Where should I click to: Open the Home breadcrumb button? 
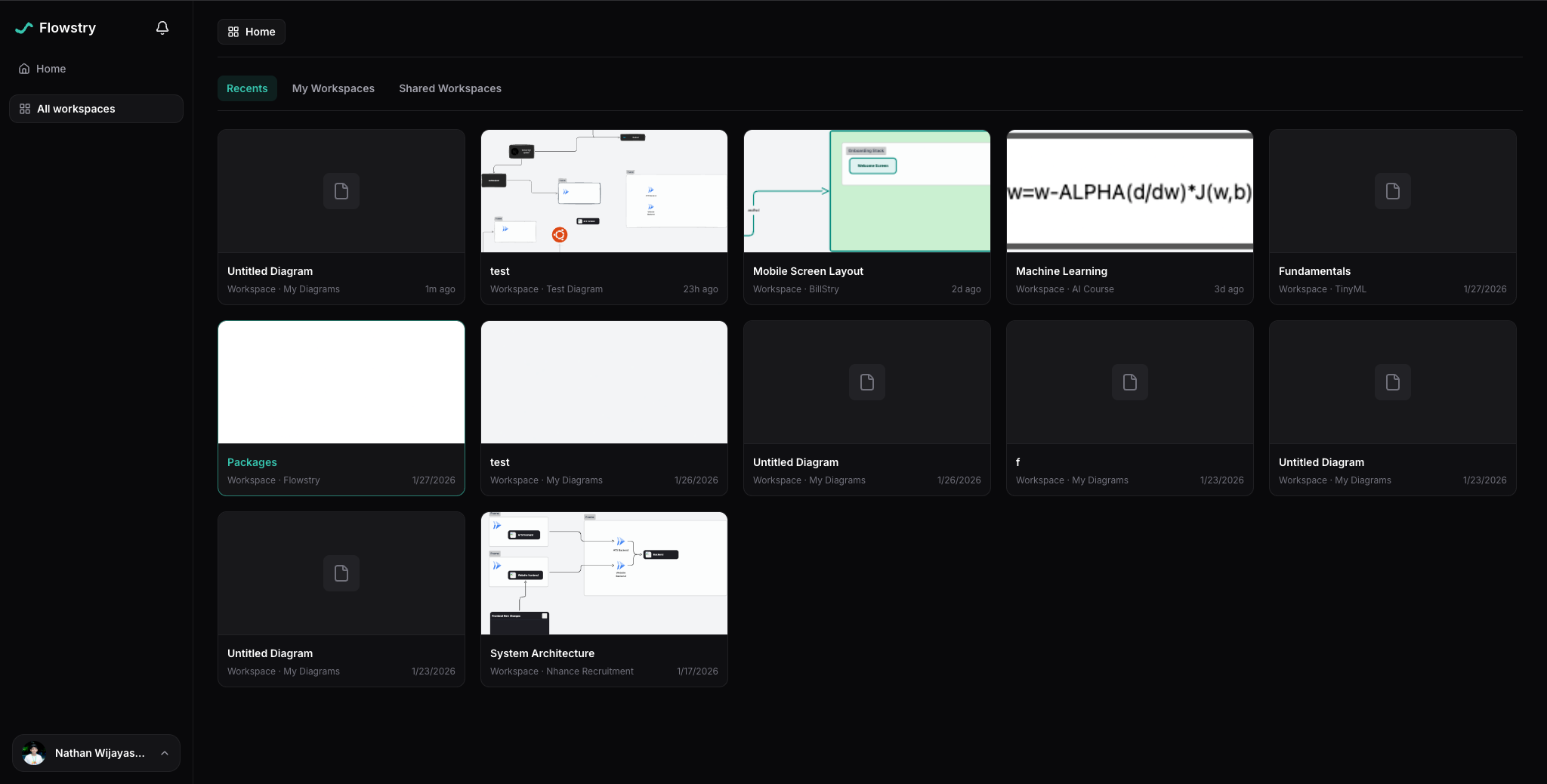[252, 32]
